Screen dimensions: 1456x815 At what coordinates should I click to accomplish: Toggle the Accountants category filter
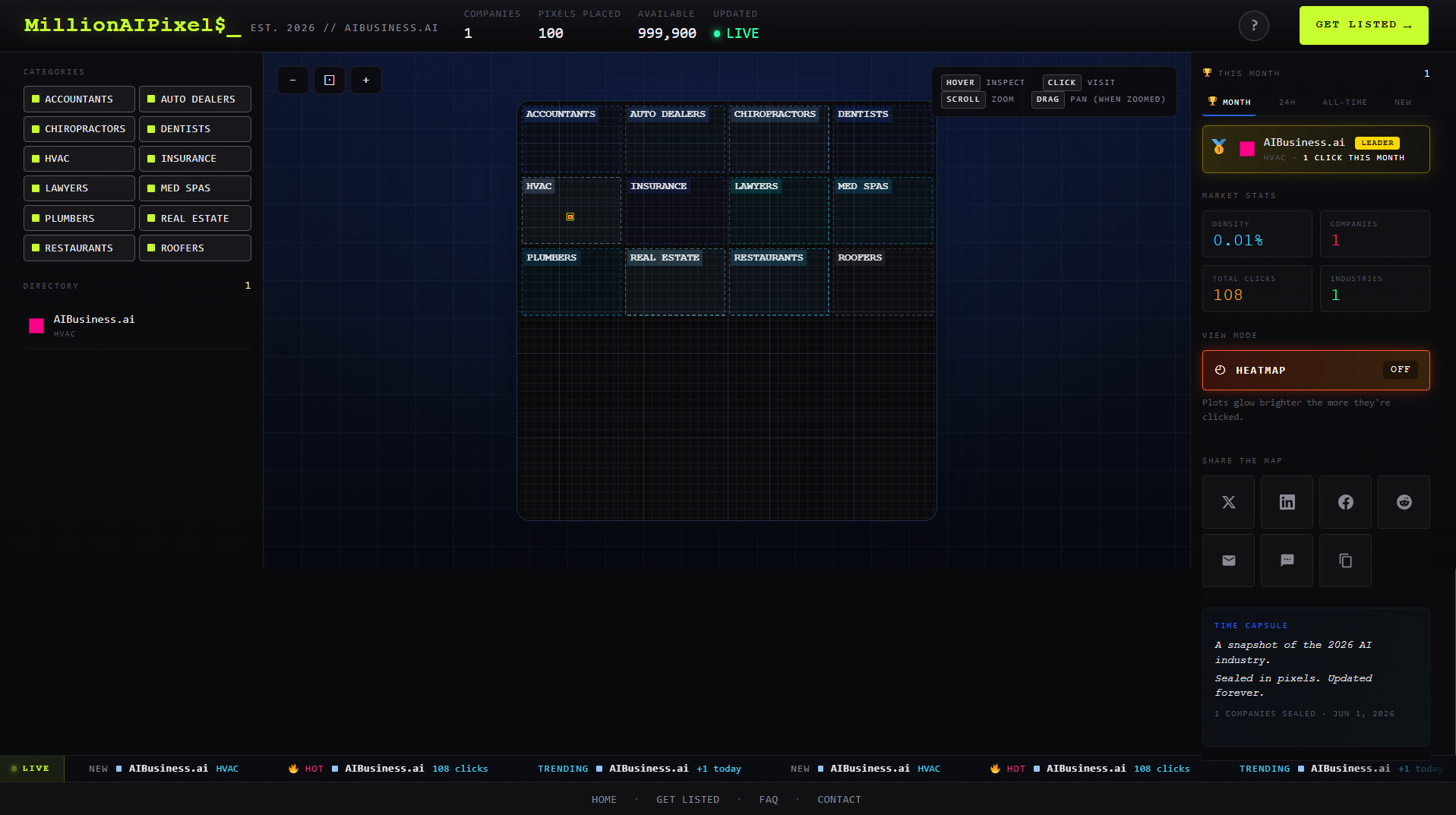click(79, 100)
